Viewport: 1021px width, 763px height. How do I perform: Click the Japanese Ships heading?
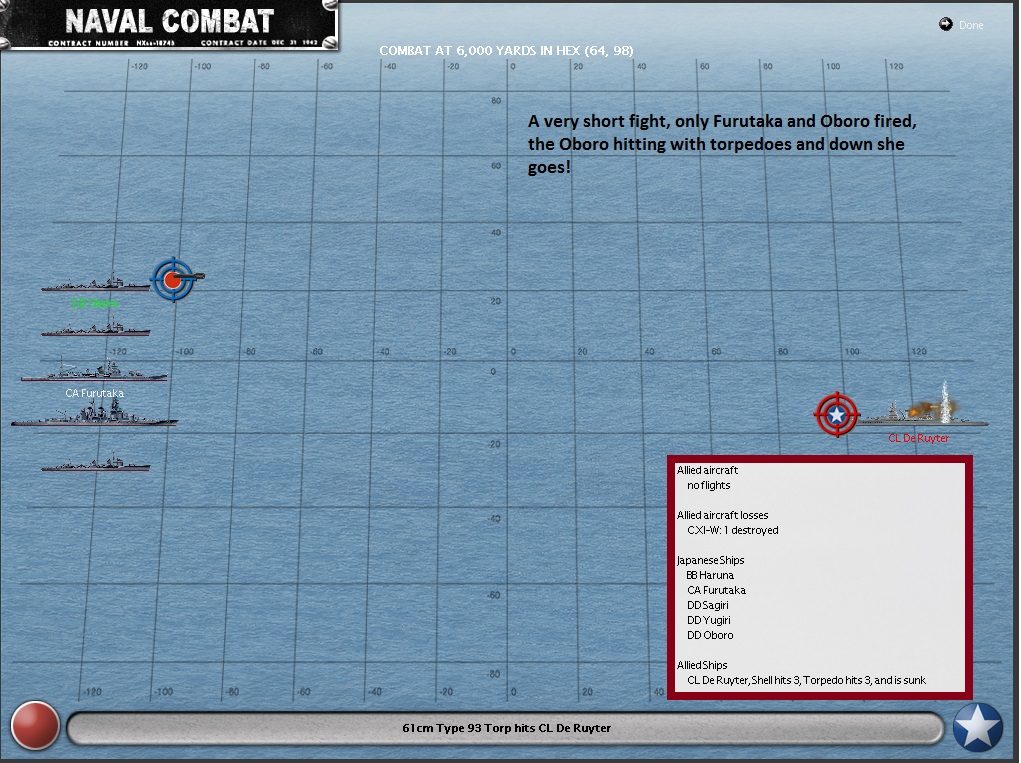coord(710,560)
